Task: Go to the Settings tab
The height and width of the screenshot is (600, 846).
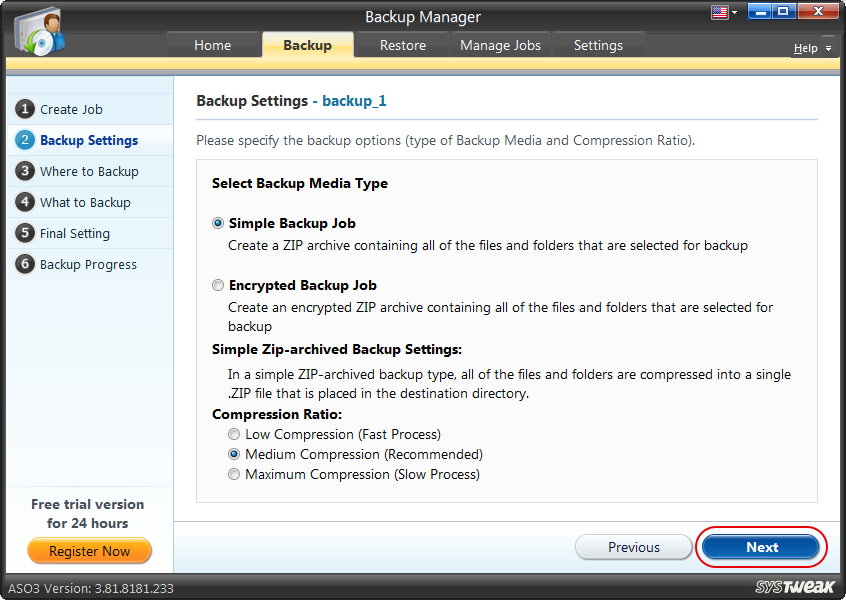Action: 598,44
